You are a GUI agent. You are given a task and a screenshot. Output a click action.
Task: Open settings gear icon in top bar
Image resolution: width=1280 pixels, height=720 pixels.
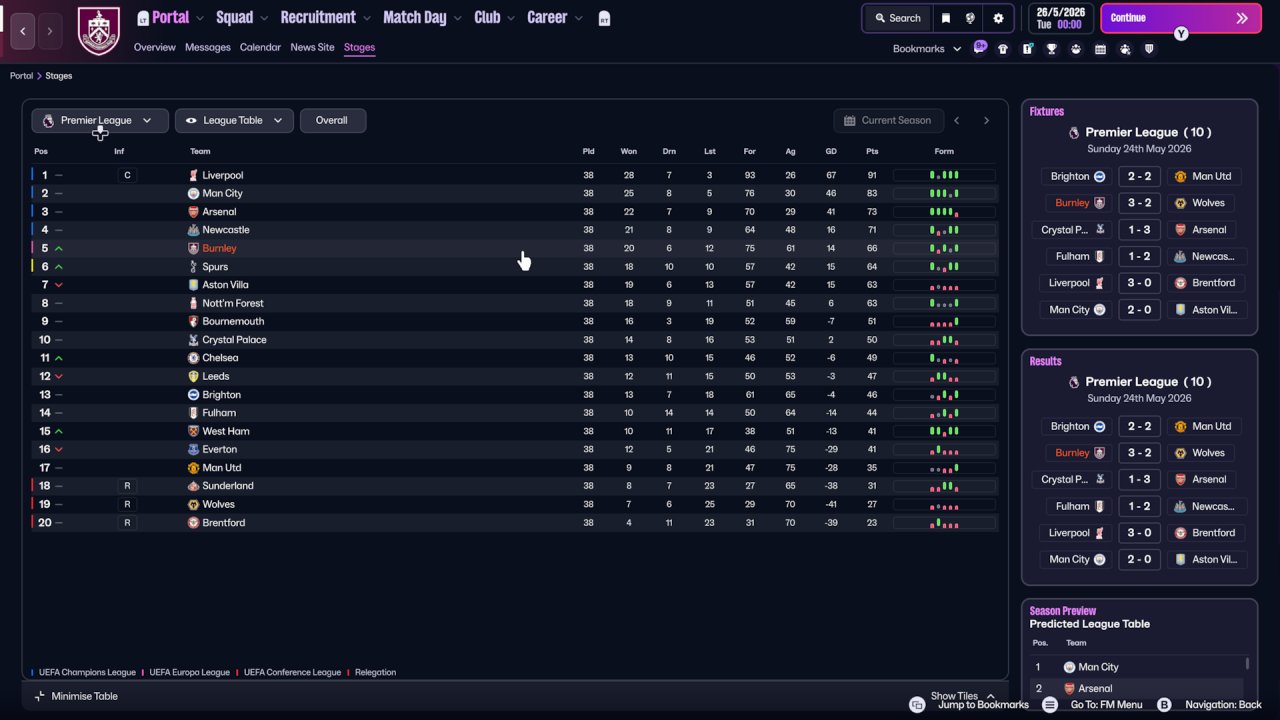998,18
